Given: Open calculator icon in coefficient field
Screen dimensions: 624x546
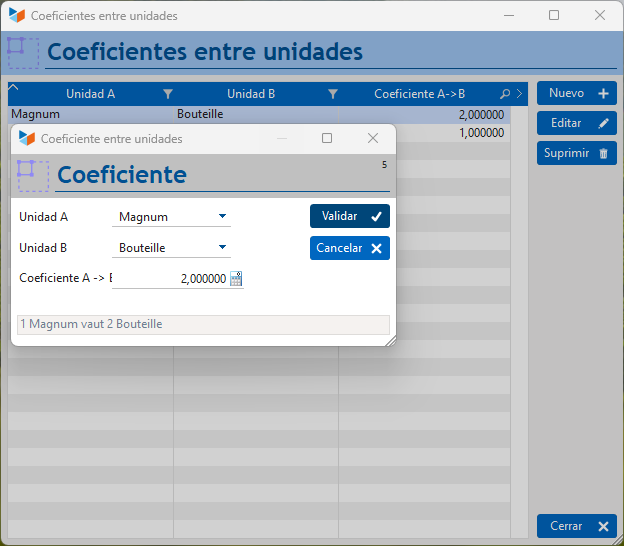Looking at the screenshot, I should point(236,279).
